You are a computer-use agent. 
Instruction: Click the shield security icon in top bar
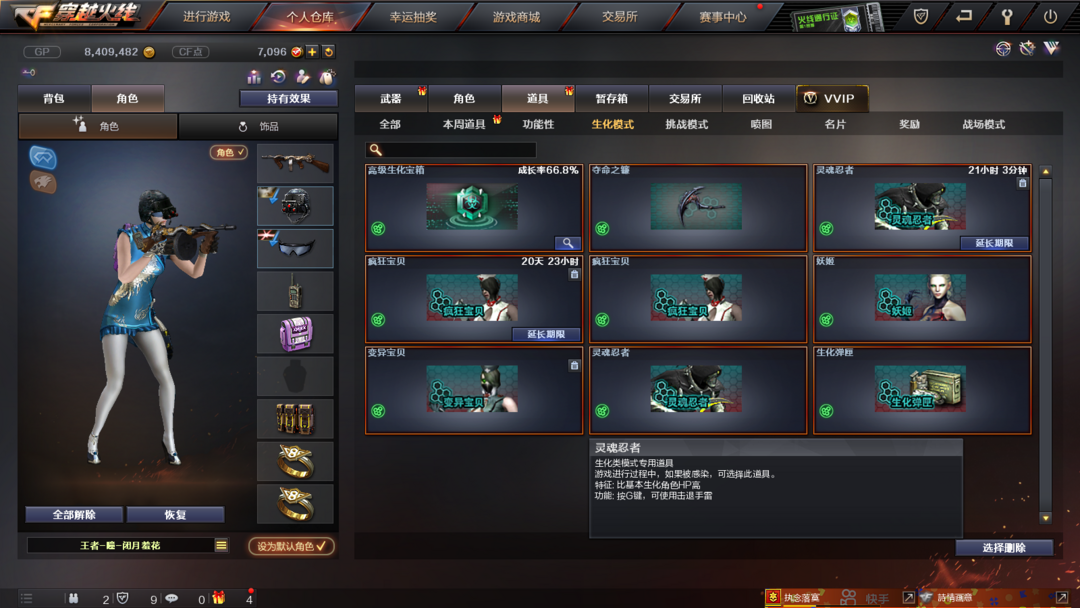tap(920, 17)
